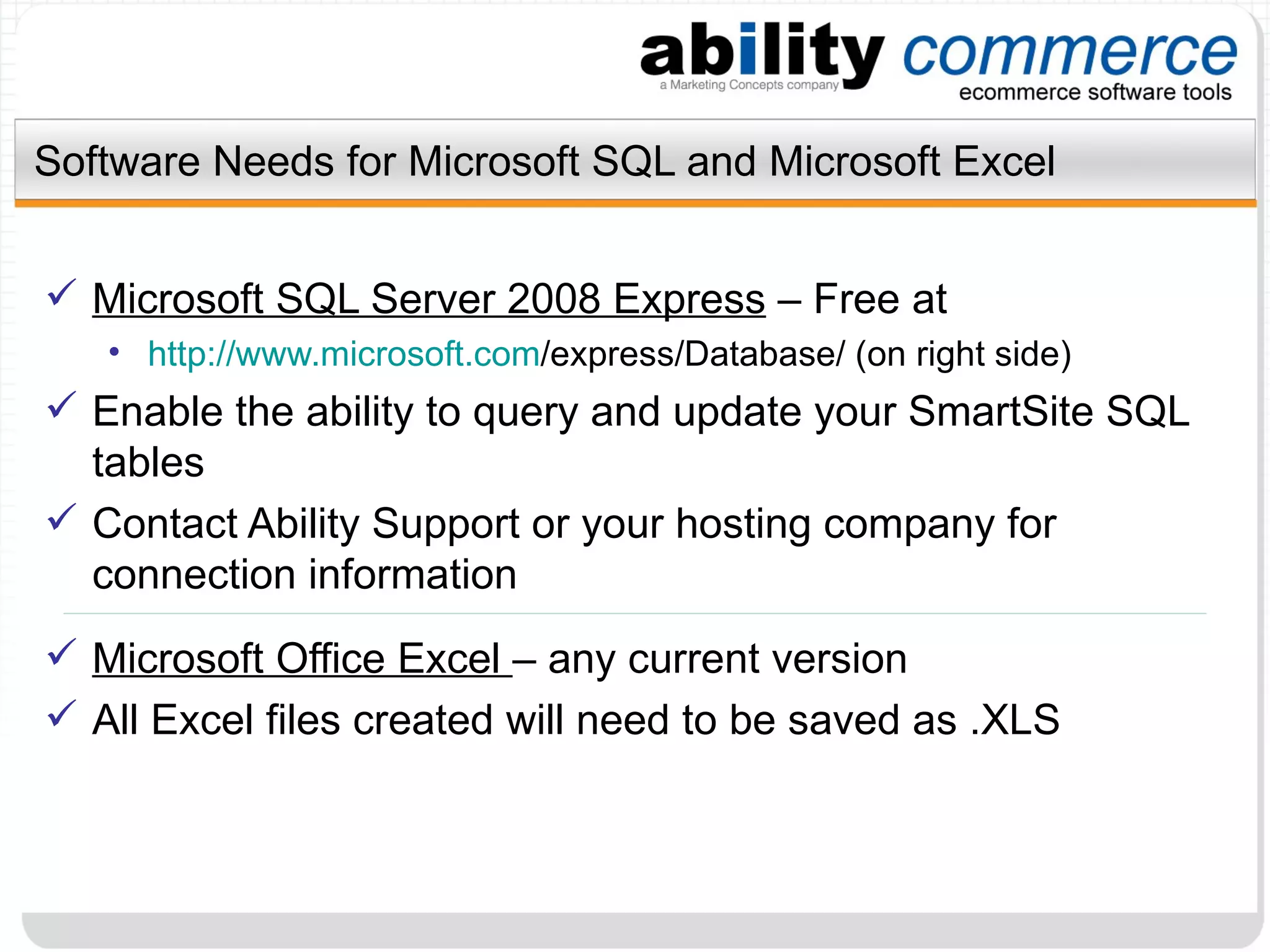Click the orange bar beneath the title
Image resolution: width=1270 pixels, height=952 pixels.
635,203
